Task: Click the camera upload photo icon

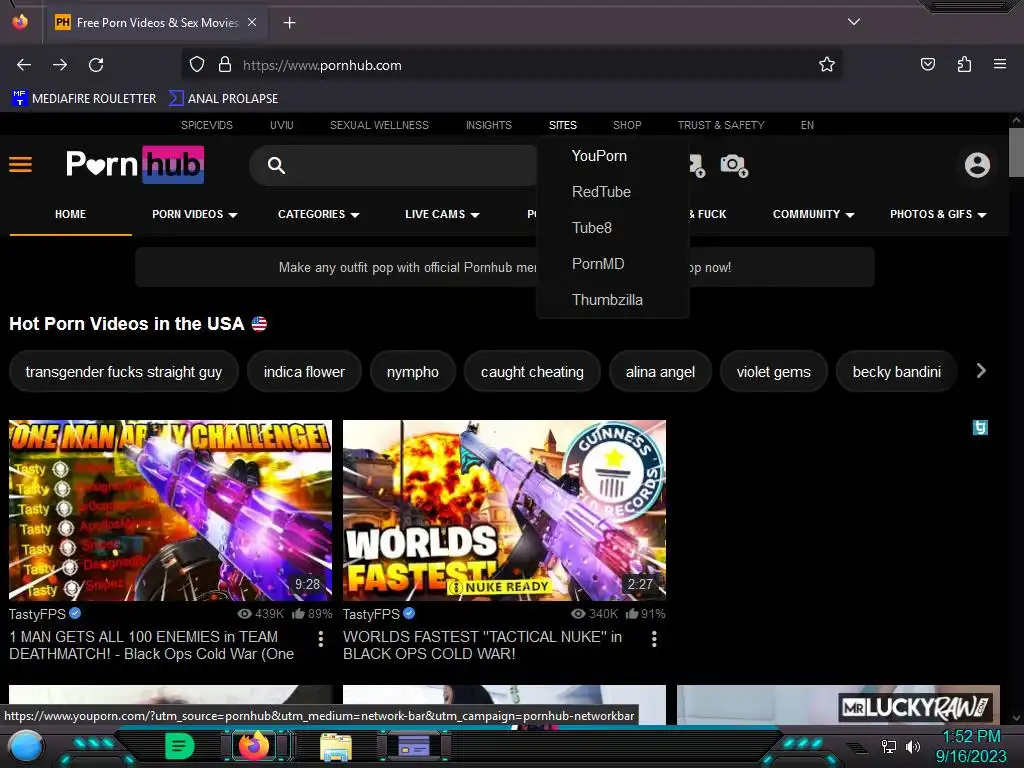Action: click(x=734, y=165)
